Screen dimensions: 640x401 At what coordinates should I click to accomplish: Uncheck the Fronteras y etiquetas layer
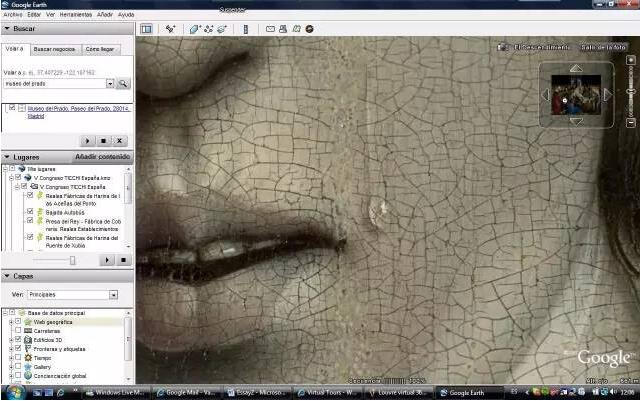click(x=18, y=348)
